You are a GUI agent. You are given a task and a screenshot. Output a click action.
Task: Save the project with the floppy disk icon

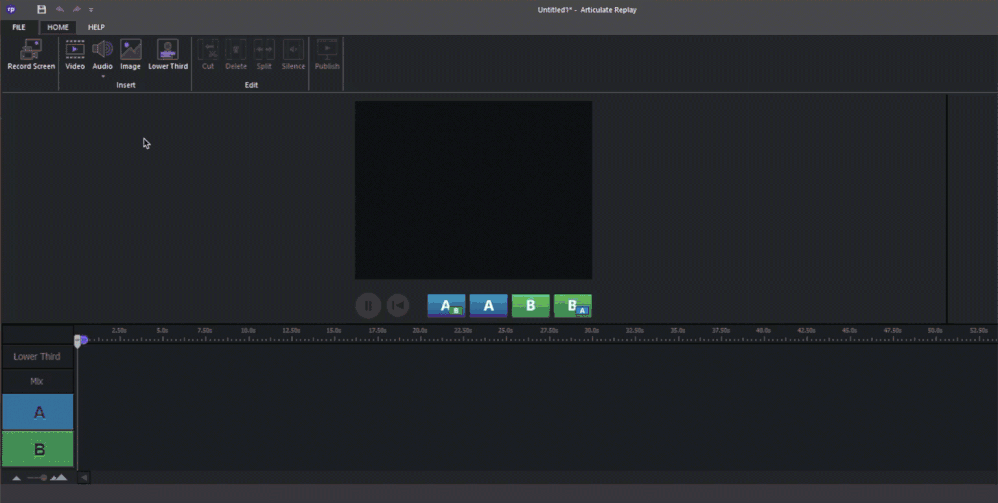41,10
